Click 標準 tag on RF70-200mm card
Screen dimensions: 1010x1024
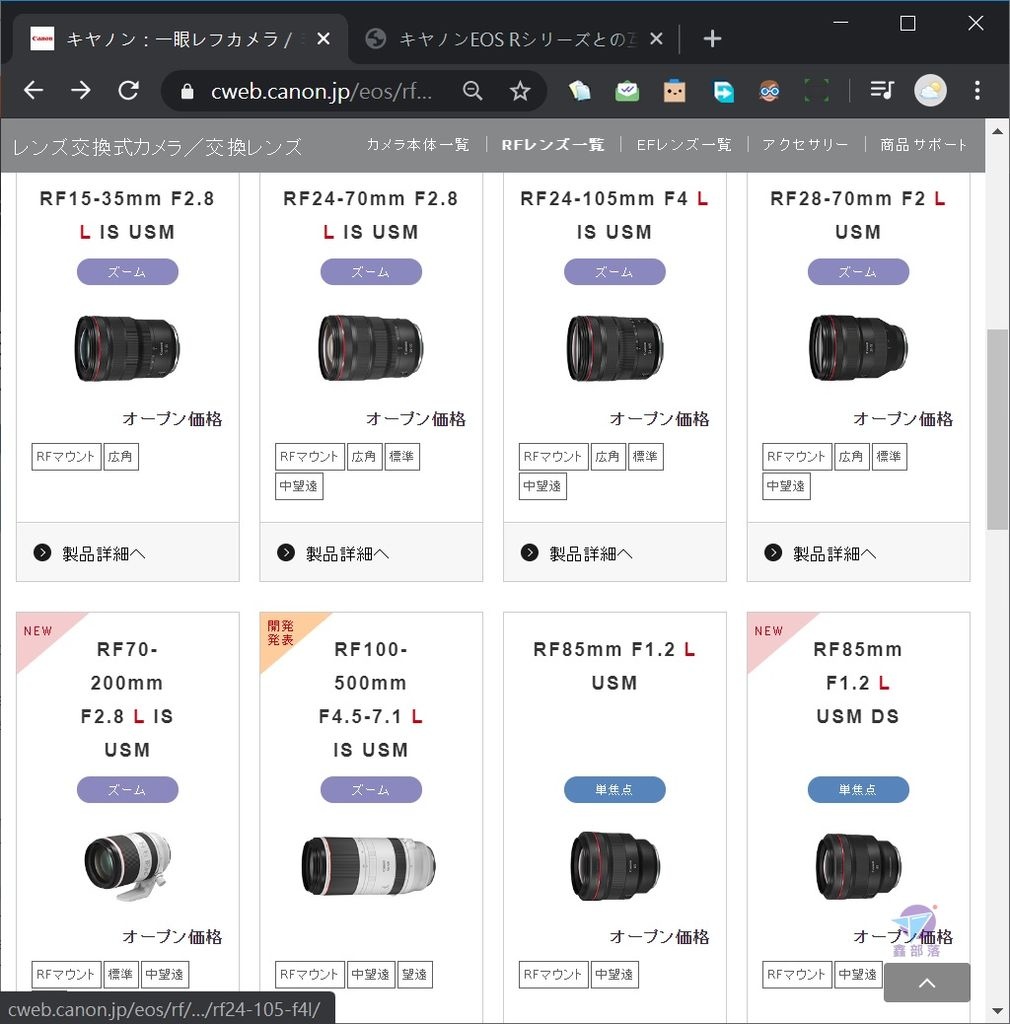tap(121, 974)
